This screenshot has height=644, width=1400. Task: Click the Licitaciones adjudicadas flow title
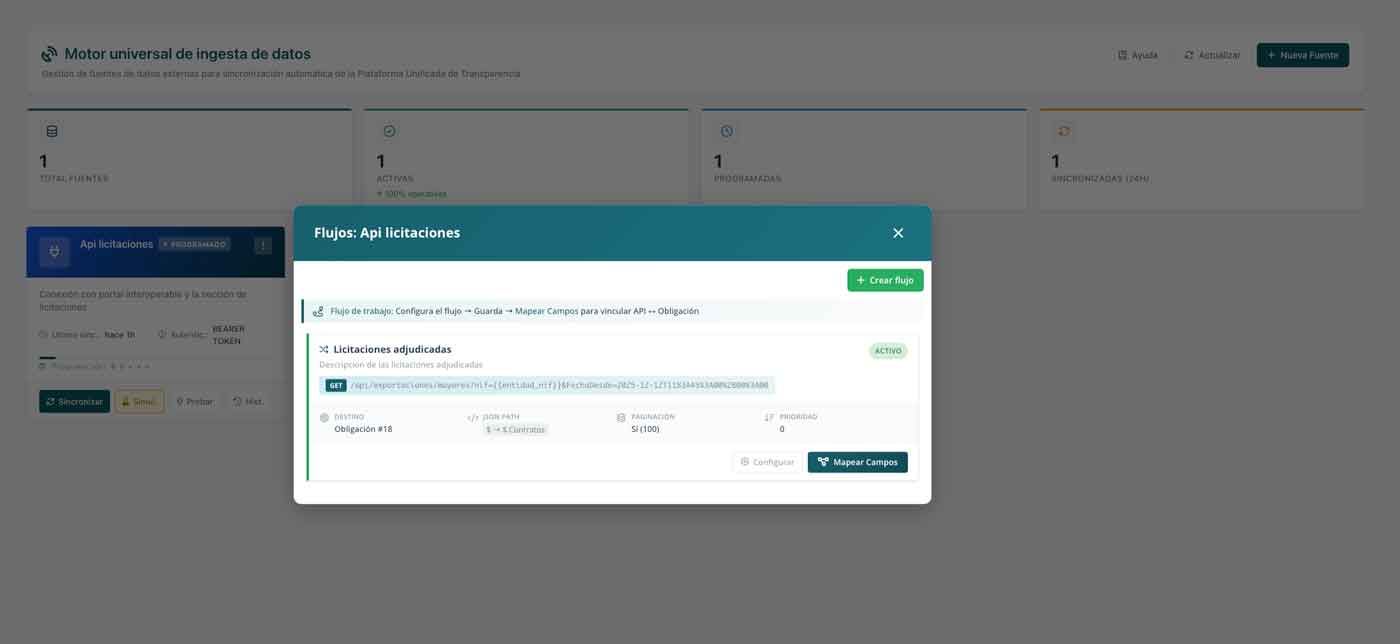(392, 349)
